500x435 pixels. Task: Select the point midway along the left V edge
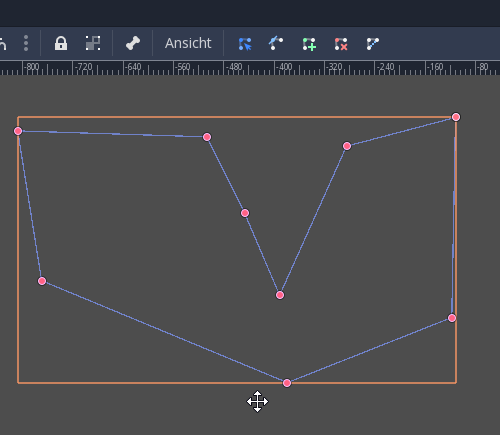click(245, 213)
